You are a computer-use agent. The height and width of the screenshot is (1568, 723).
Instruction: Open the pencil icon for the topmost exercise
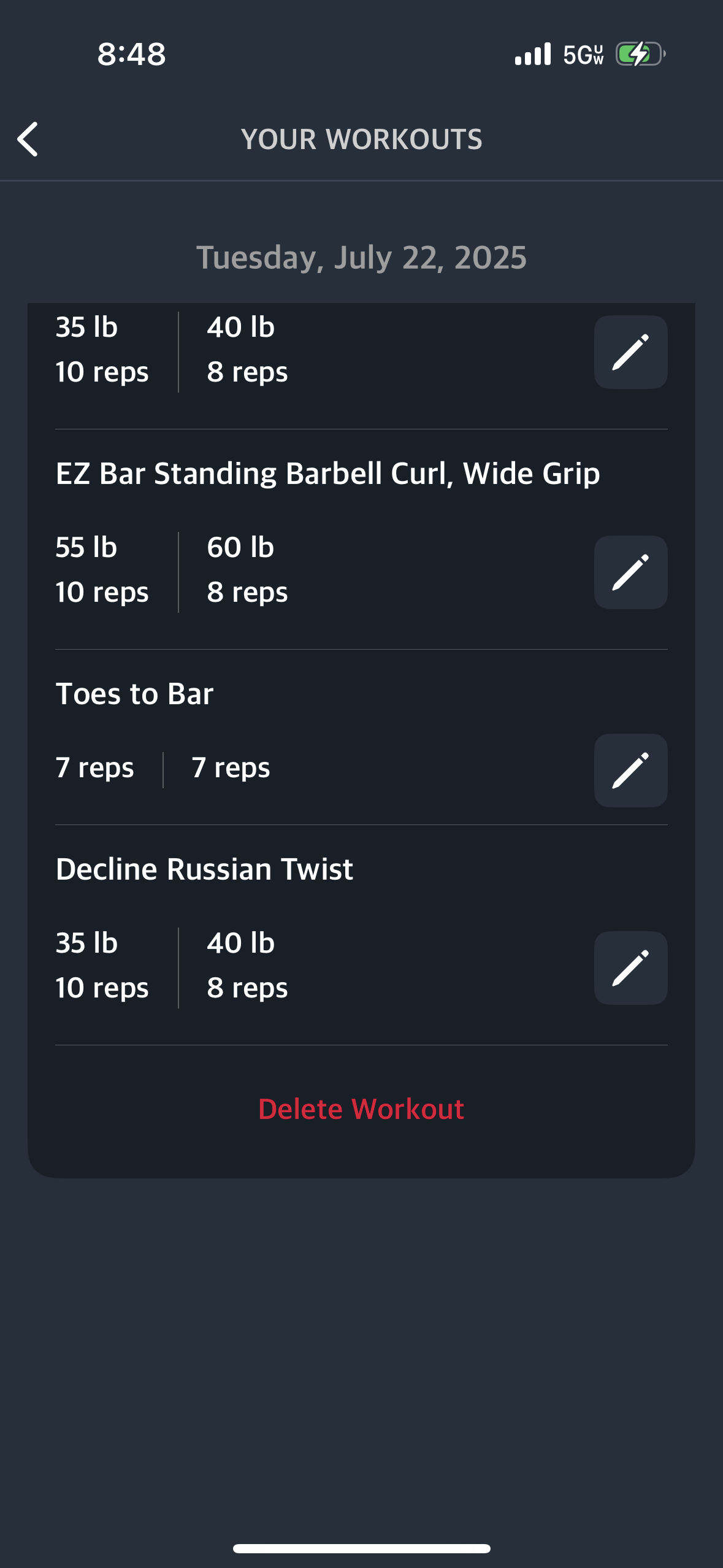coord(630,352)
